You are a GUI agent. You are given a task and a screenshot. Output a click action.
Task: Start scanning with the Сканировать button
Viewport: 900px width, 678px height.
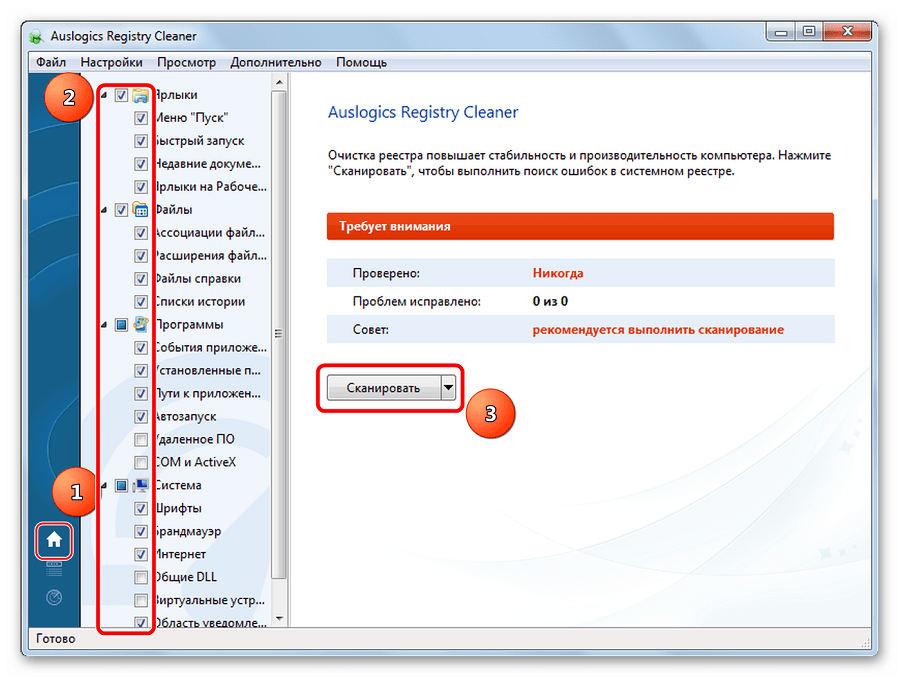pyautogui.click(x=384, y=388)
